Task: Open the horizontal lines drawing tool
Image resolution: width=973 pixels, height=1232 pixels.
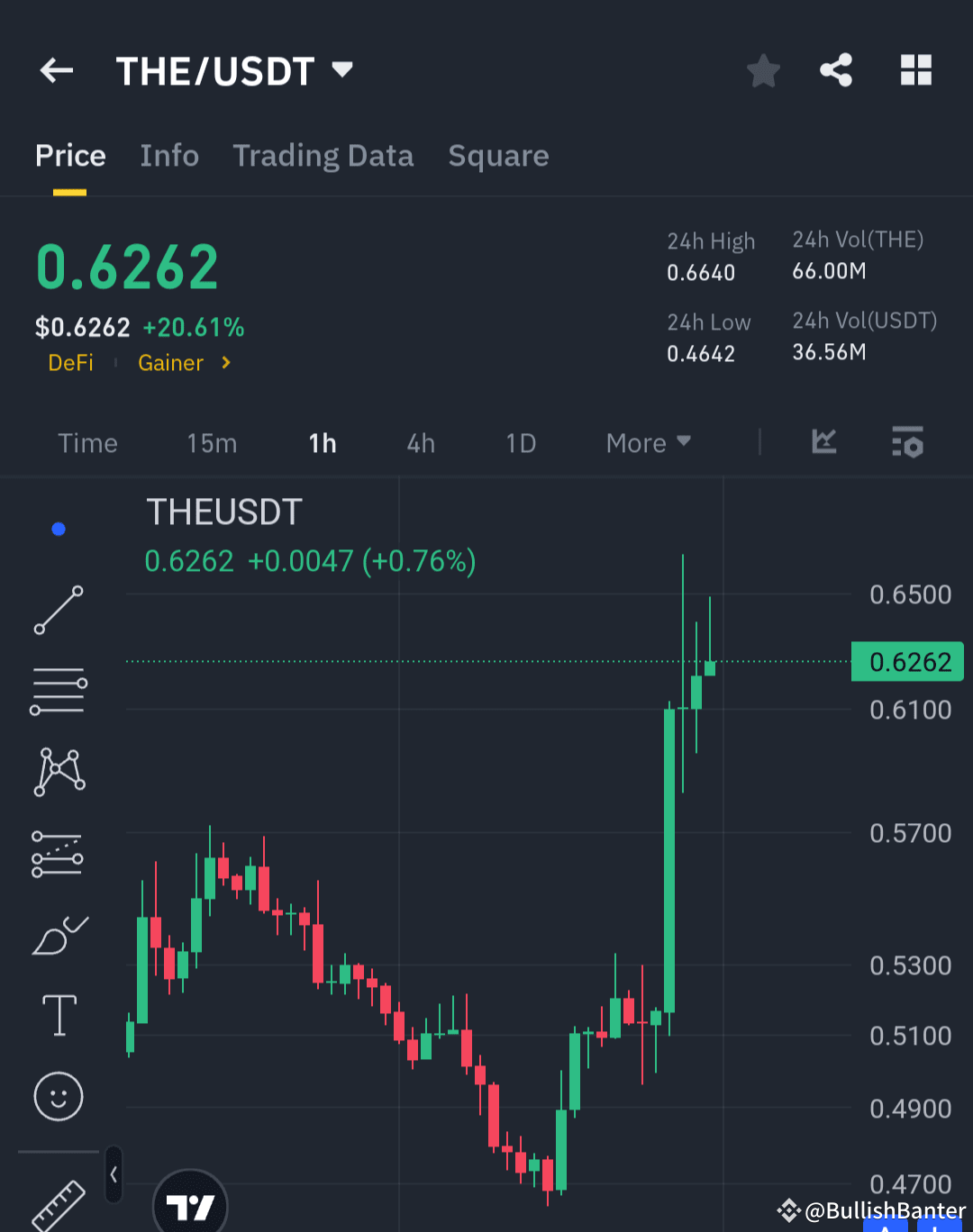Action: point(58,691)
